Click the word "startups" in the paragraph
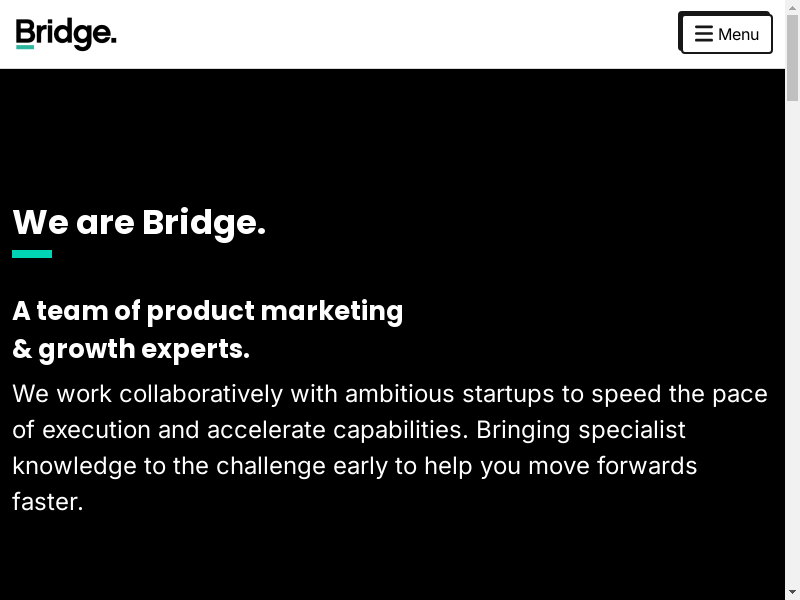The height and width of the screenshot is (600, 800). point(508,393)
